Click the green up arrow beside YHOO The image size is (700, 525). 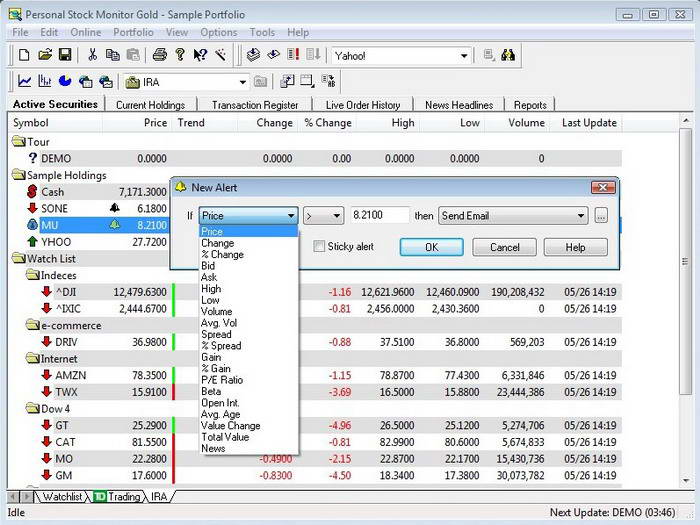[32, 242]
